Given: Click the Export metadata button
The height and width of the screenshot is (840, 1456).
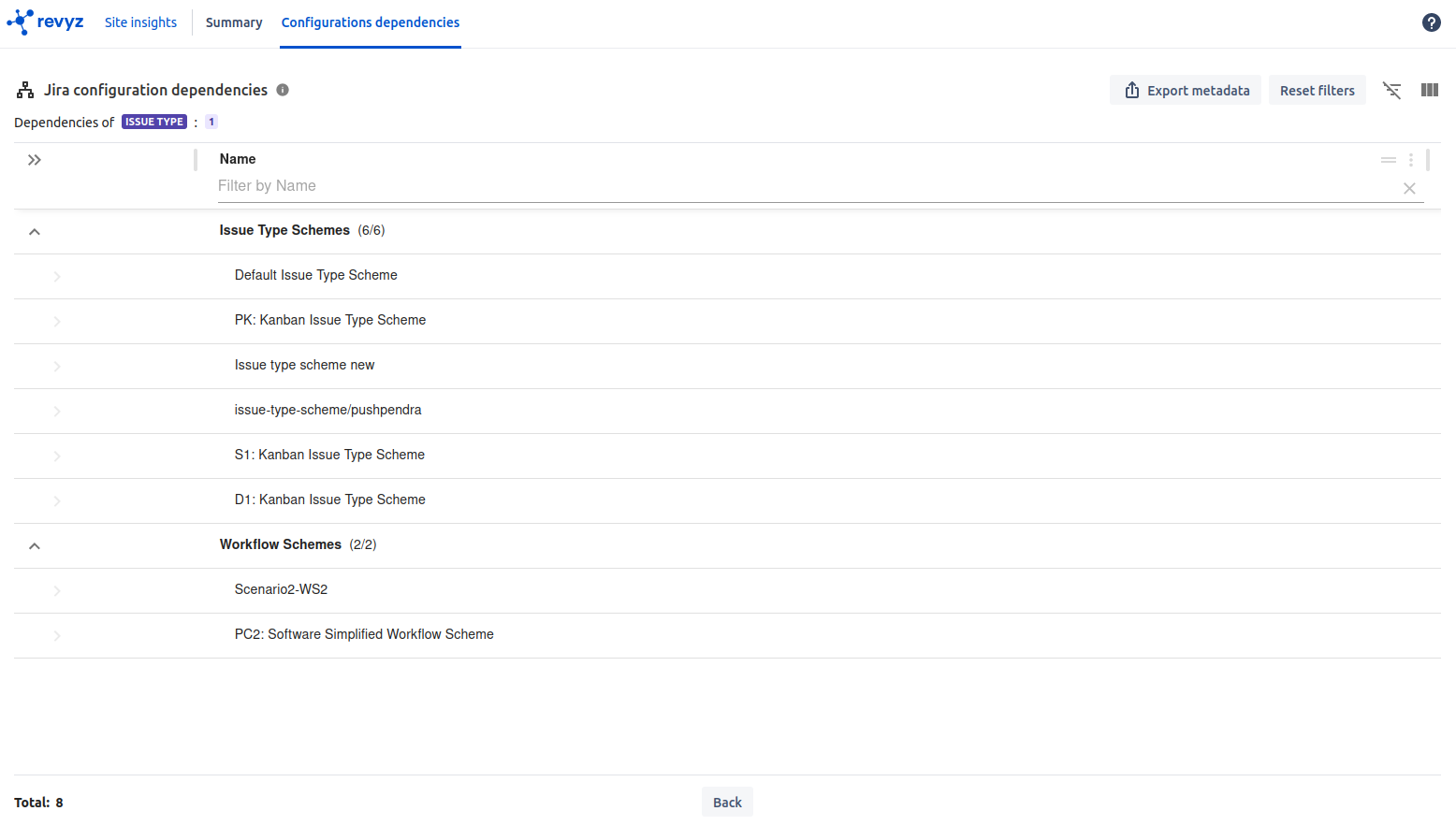Looking at the screenshot, I should 1186,90.
